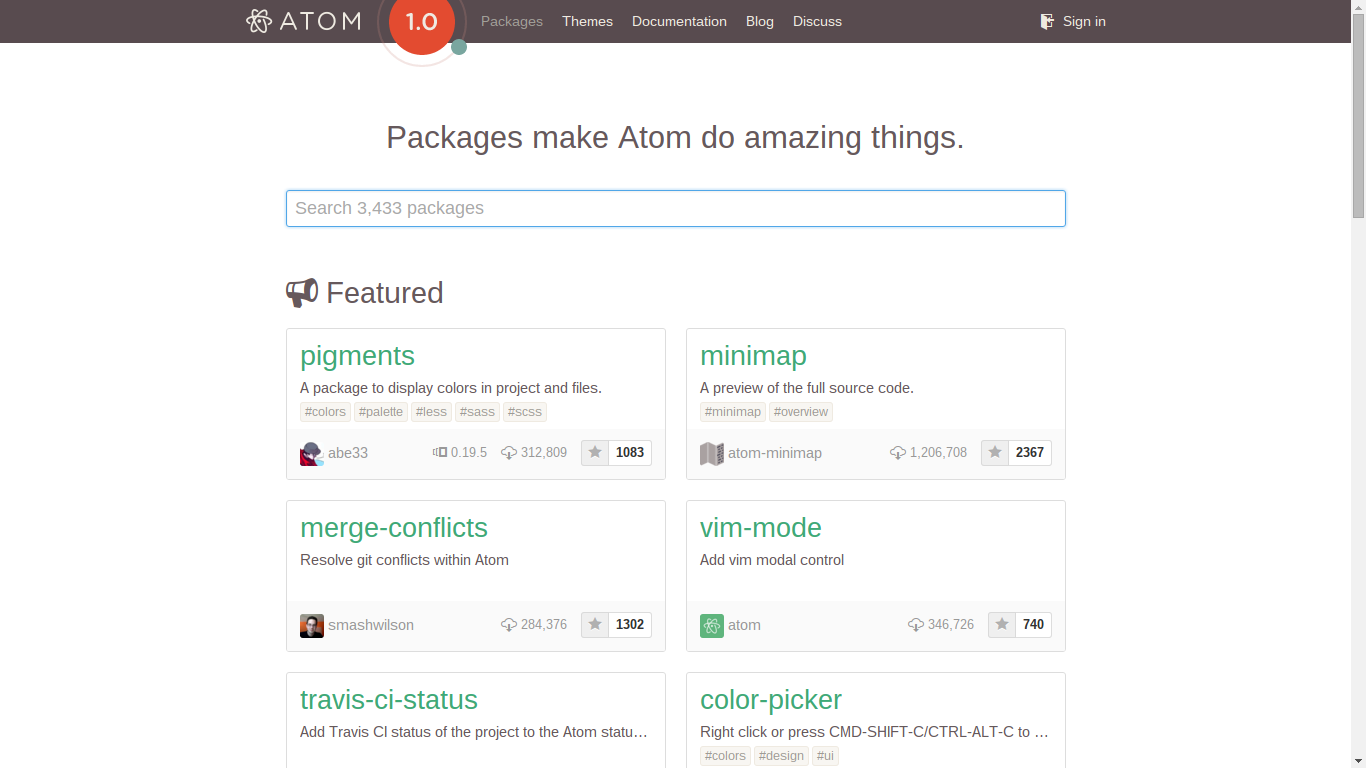Open abe33 author profile
Viewport: 1366px width, 768px height.
[348, 453]
